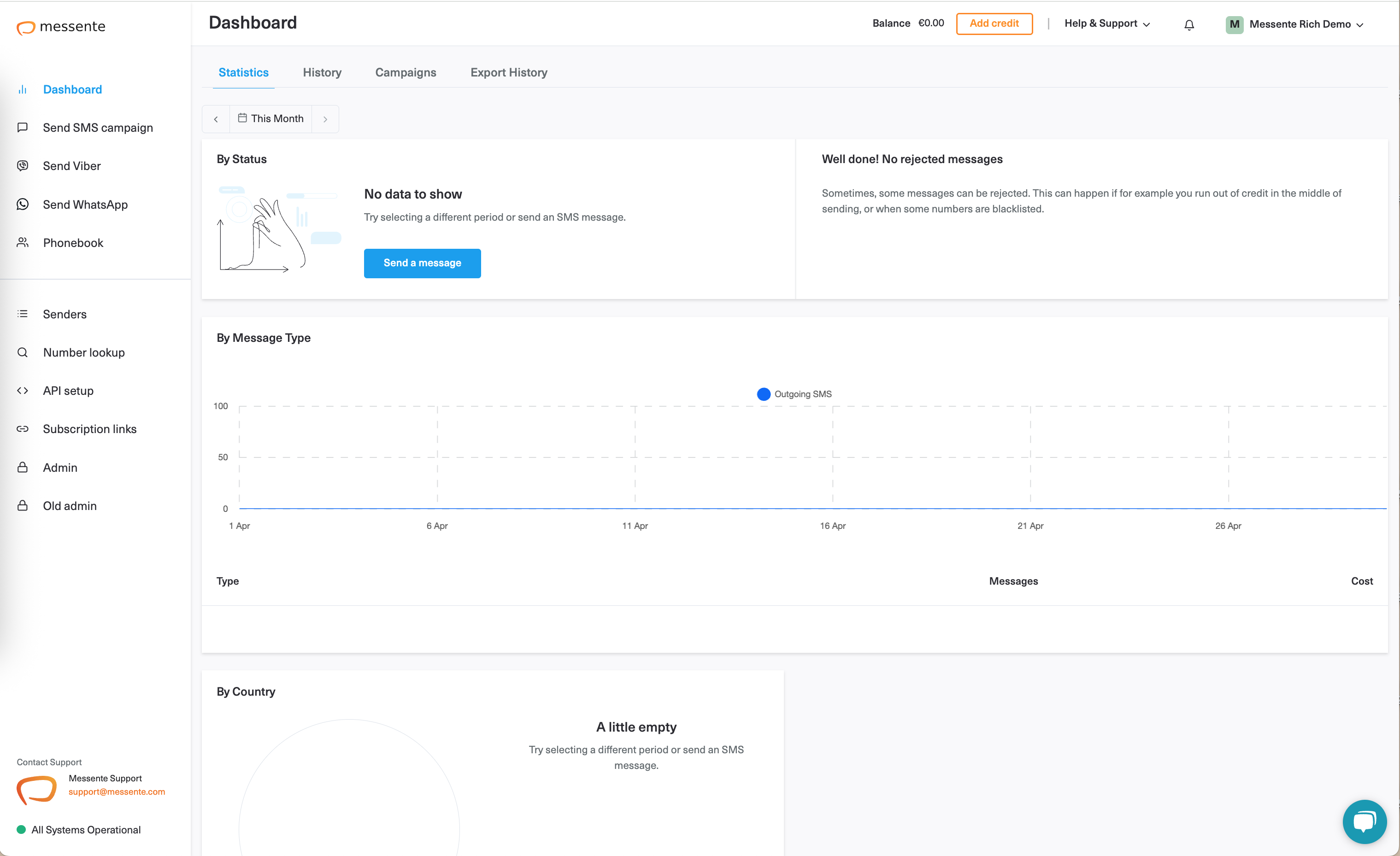Toggle the Outgoing SMS legend marker
The image size is (1400, 856).
click(x=763, y=393)
